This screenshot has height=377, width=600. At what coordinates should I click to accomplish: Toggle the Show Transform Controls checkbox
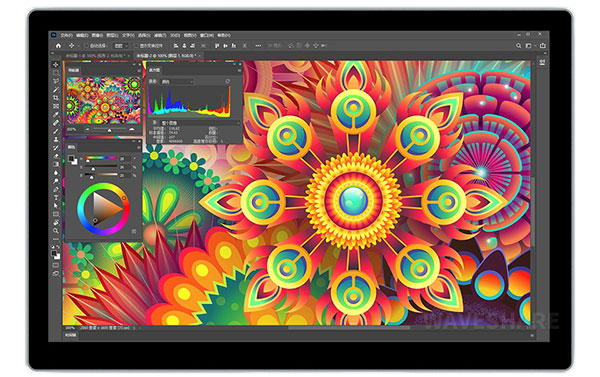[x=136, y=46]
